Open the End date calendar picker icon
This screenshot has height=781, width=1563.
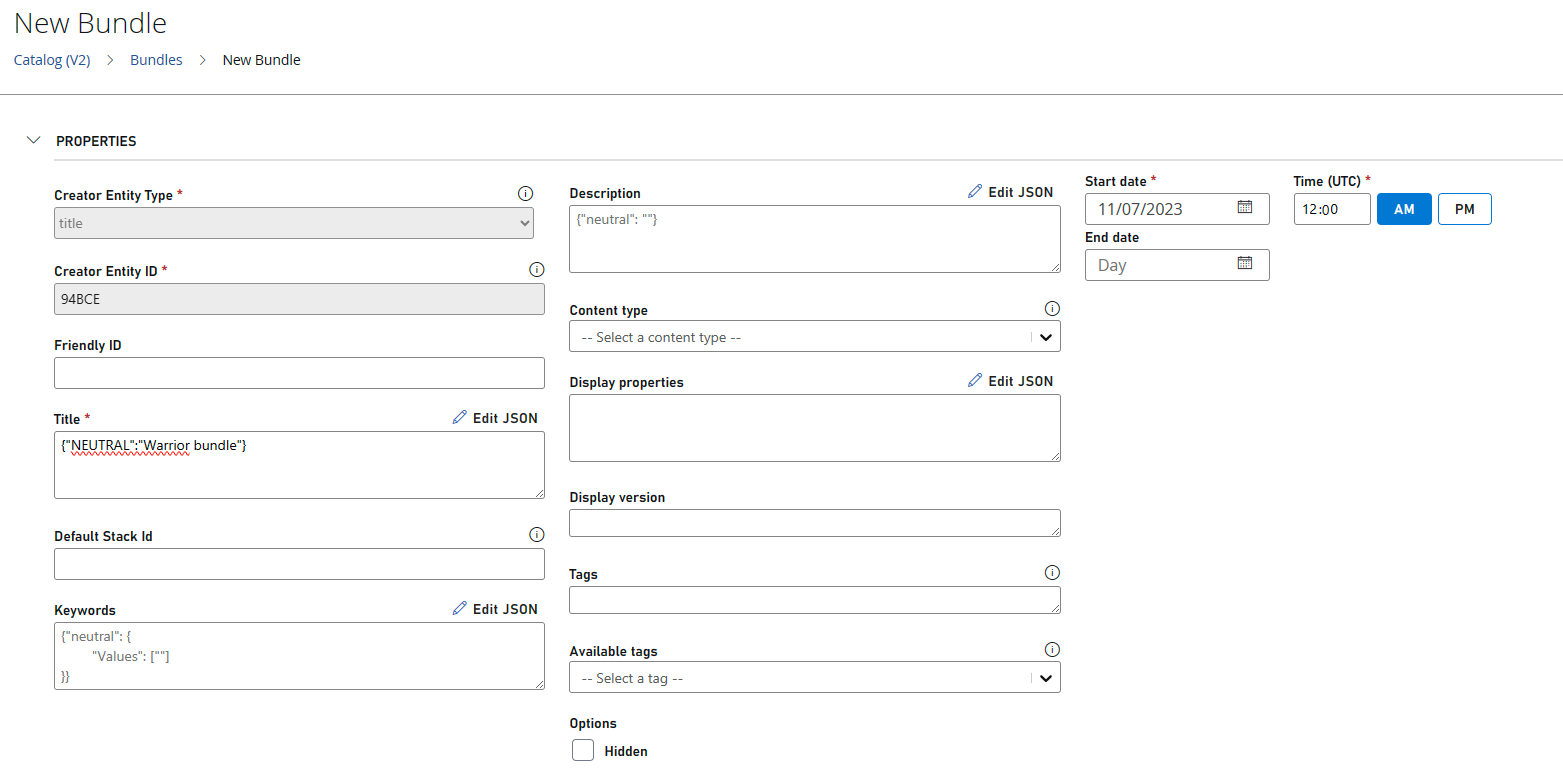[1245, 264]
